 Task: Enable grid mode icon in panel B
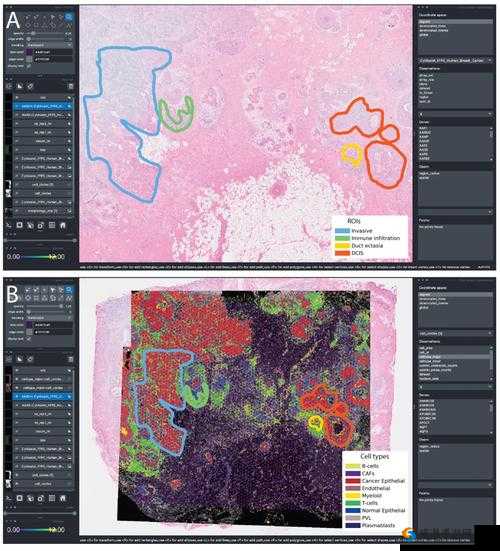[52, 498]
